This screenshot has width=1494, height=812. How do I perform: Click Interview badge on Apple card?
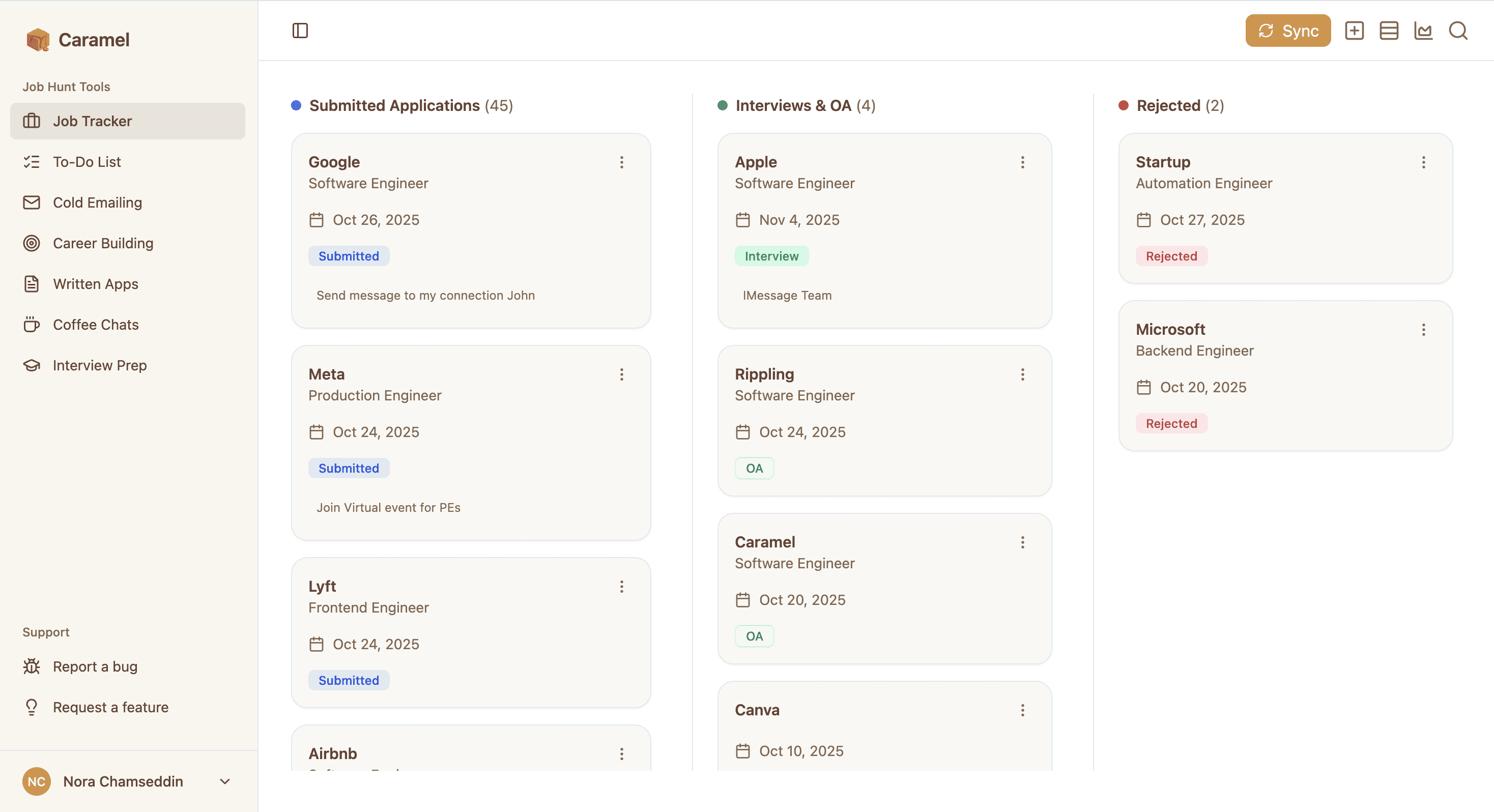pos(771,256)
